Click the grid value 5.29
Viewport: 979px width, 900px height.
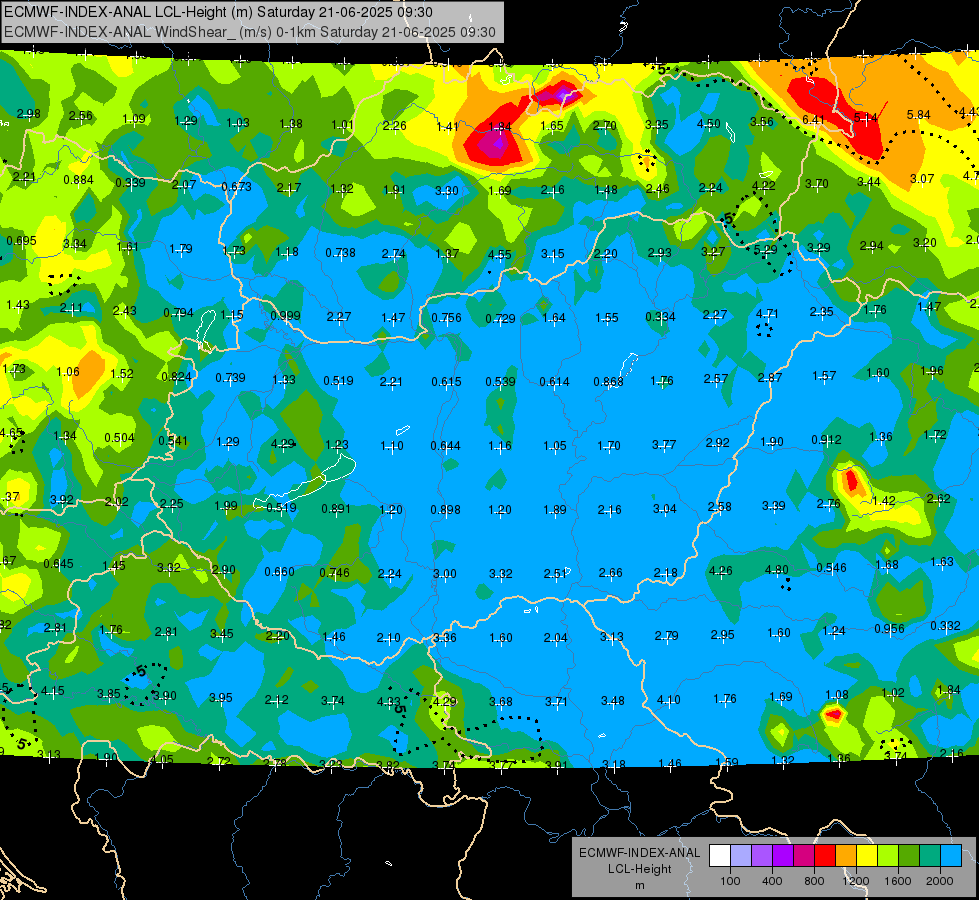click(765, 250)
